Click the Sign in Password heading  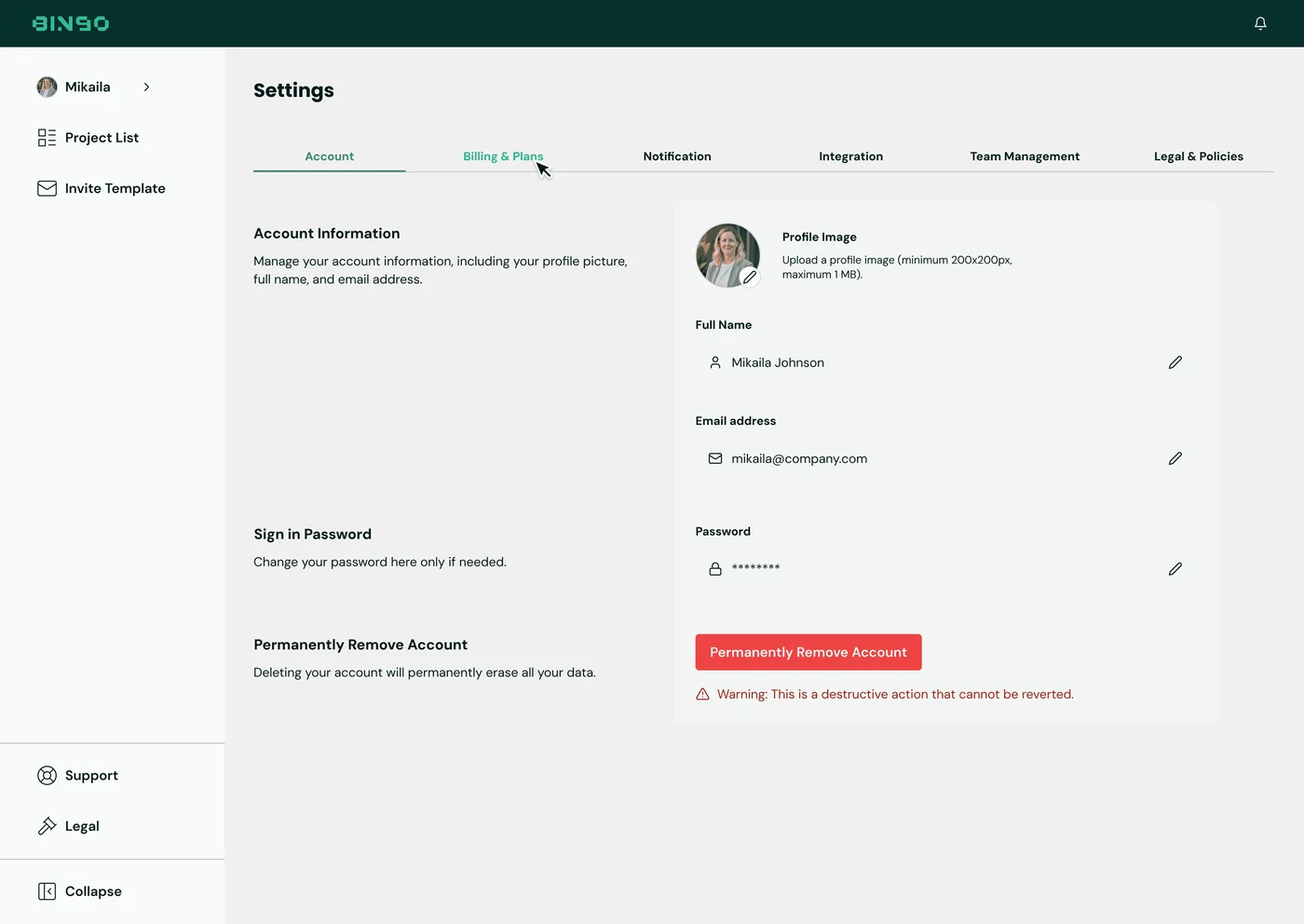coord(313,534)
